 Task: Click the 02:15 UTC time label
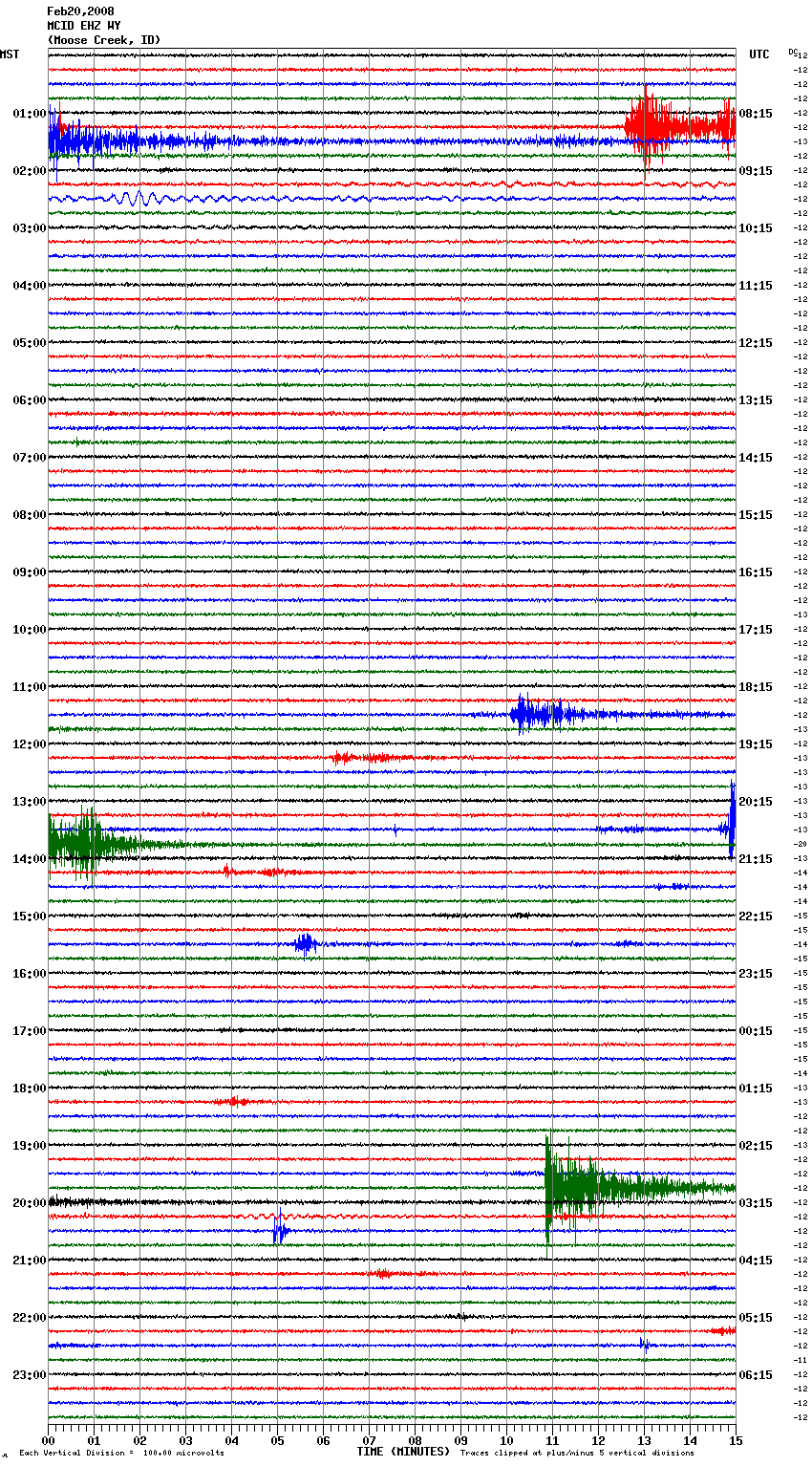[756, 1146]
